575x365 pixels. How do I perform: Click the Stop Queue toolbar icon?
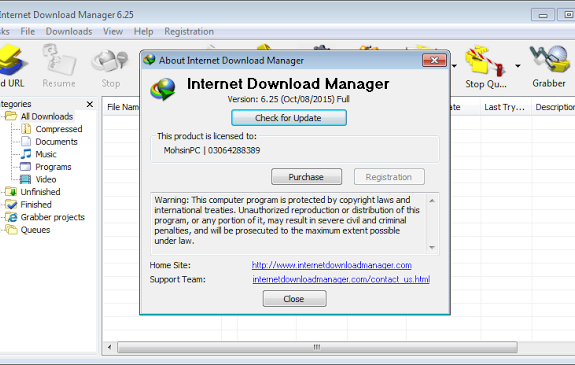pyautogui.click(x=486, y=67)
